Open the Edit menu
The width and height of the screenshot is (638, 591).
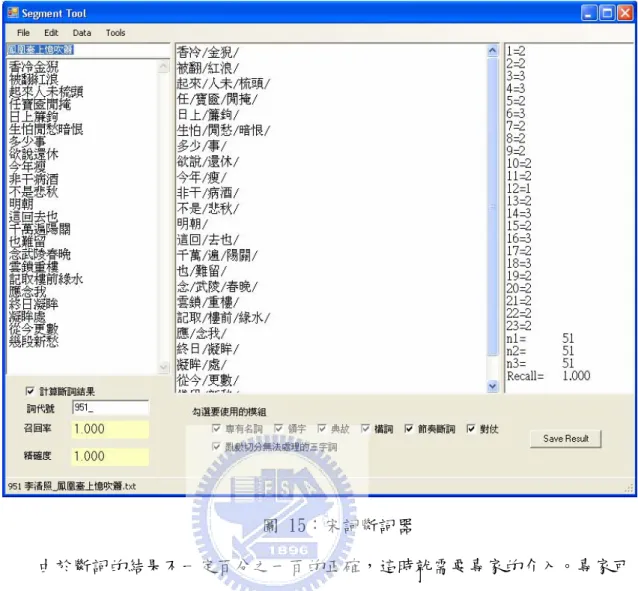[51, 33]
